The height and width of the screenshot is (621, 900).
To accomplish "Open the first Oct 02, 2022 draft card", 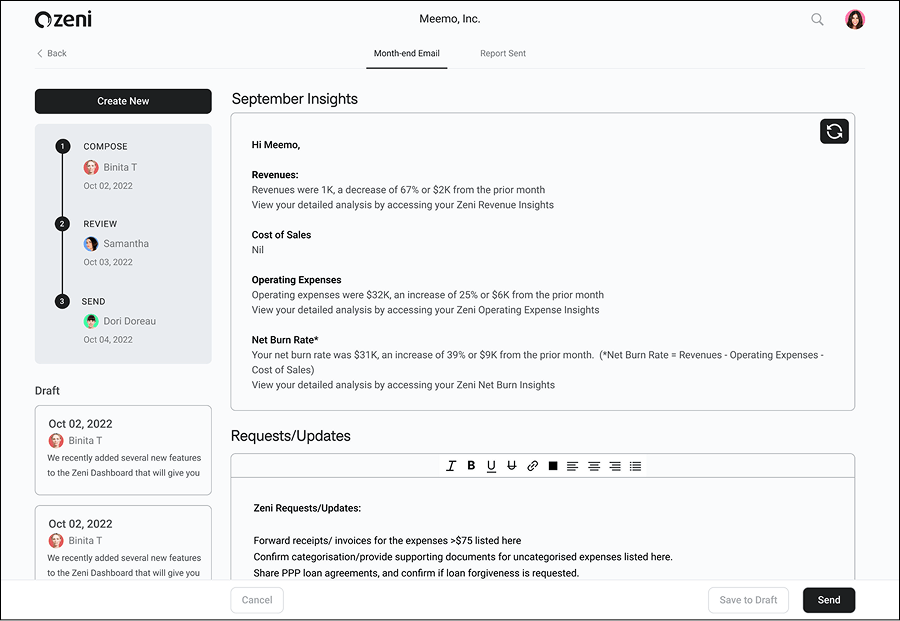I will 123,450.
